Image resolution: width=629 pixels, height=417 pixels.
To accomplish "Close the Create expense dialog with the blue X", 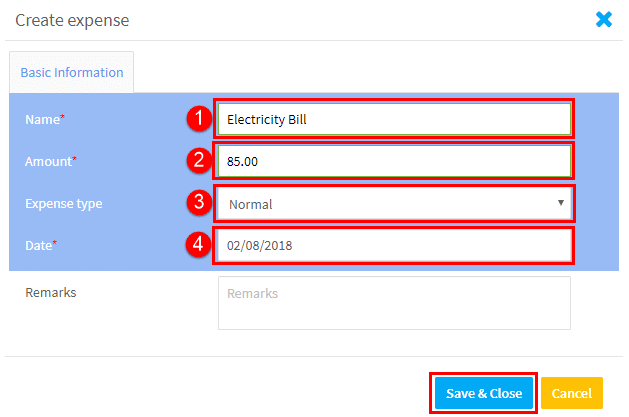I will click(x=604, y=19).
